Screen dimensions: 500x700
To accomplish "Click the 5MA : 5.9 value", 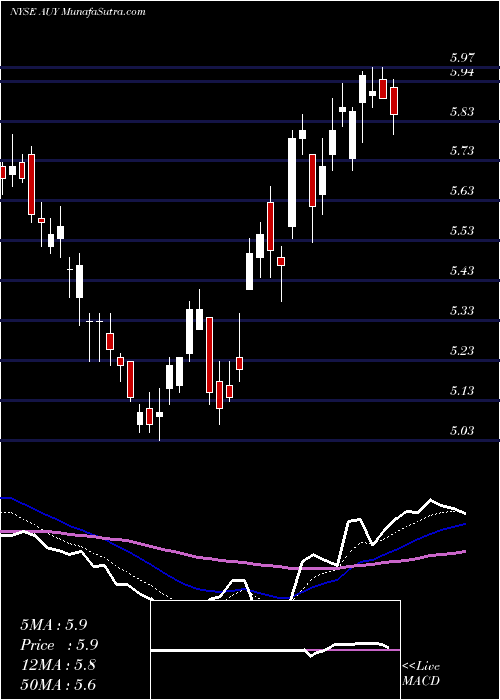I will 54,625.
